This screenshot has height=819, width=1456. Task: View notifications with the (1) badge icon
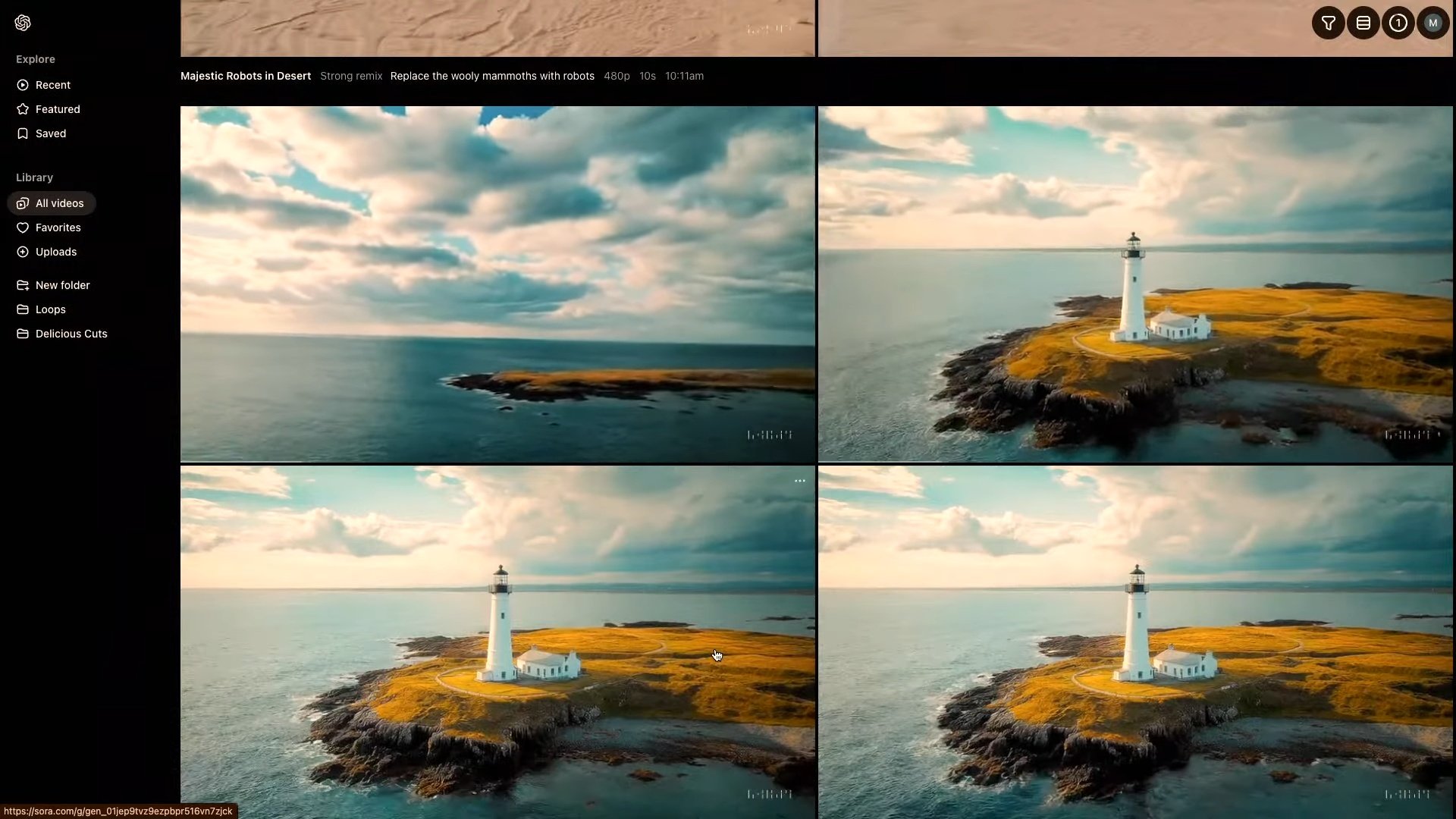(x=1398, y=22)
